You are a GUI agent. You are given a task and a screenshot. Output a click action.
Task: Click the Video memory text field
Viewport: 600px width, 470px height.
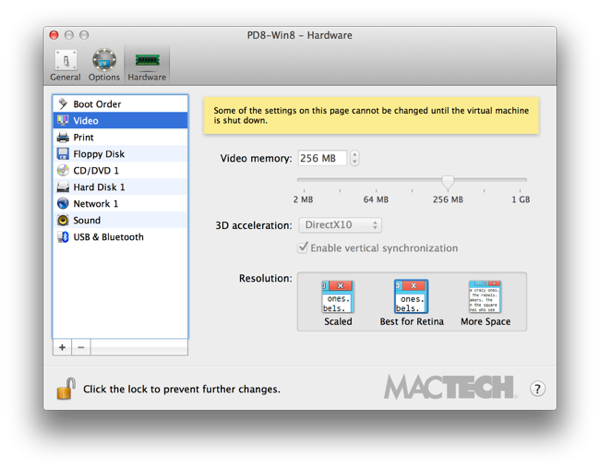tap(320, 158)
